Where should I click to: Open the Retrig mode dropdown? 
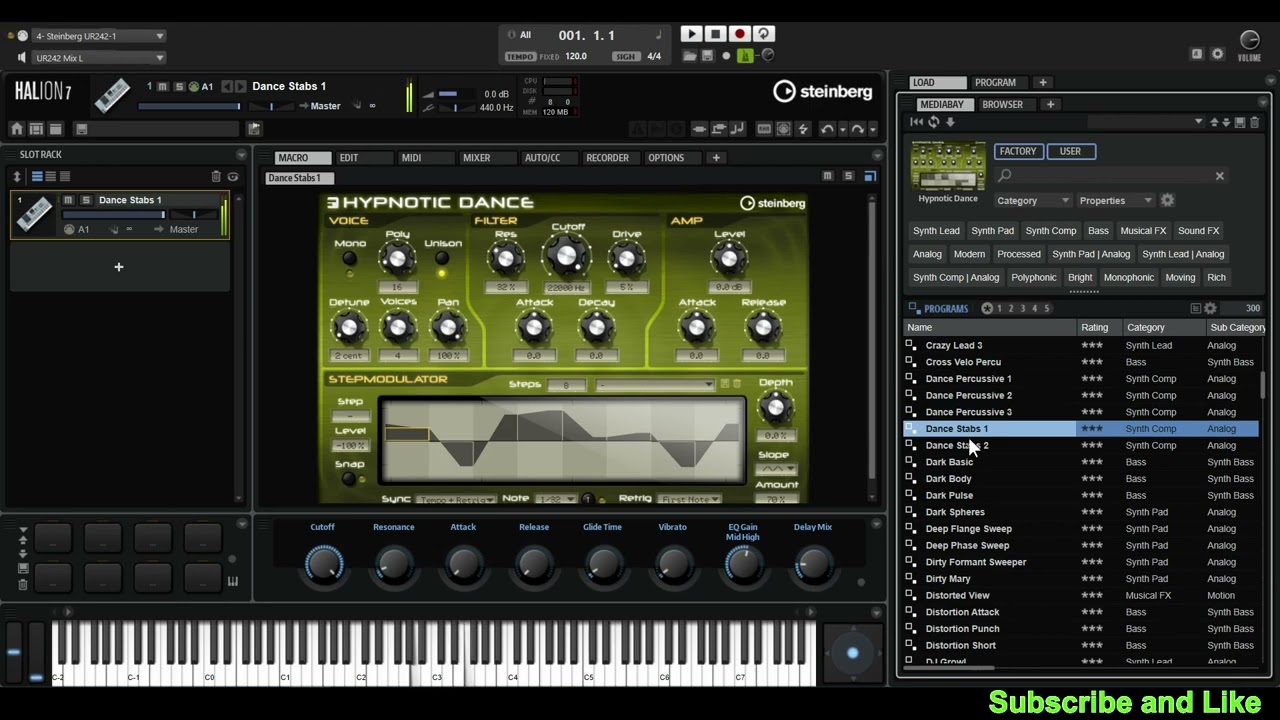coord(690,499)
